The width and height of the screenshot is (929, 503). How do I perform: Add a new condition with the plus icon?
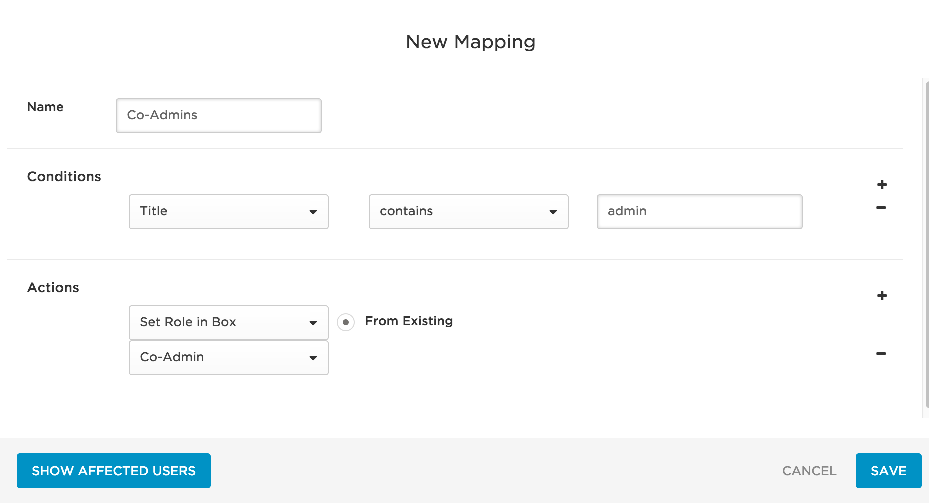[x=882, y=185]
